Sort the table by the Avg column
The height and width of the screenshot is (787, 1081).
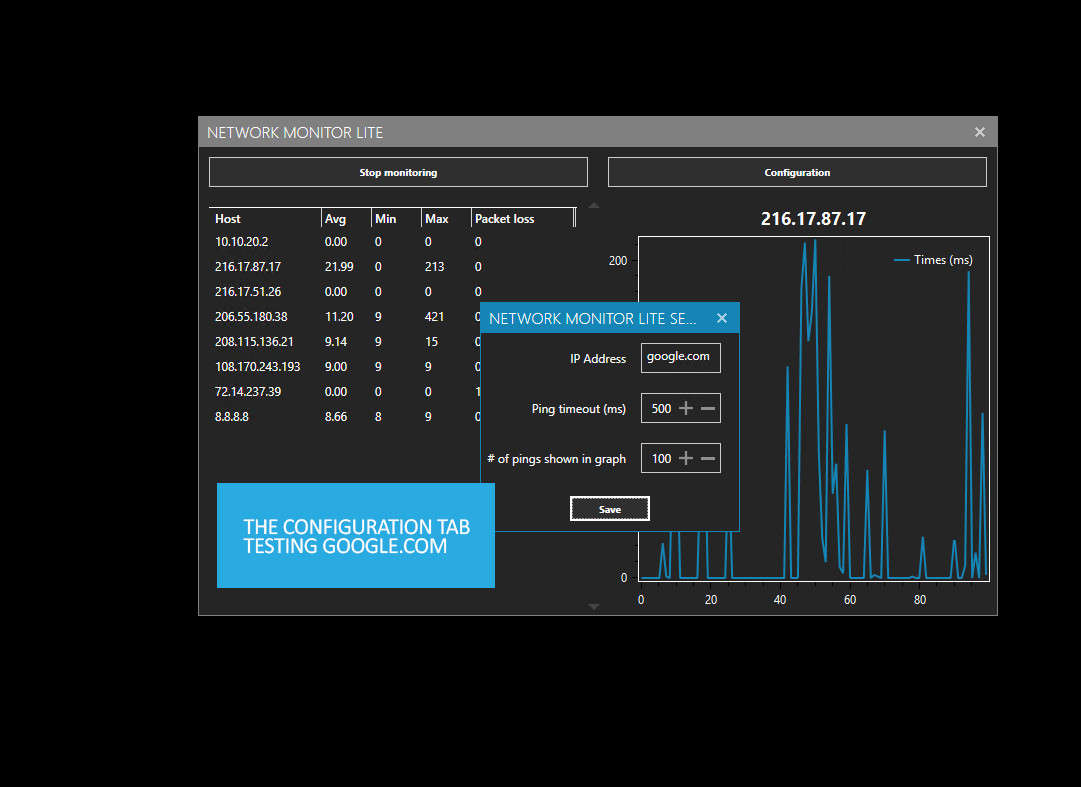(x=334, y=218)
